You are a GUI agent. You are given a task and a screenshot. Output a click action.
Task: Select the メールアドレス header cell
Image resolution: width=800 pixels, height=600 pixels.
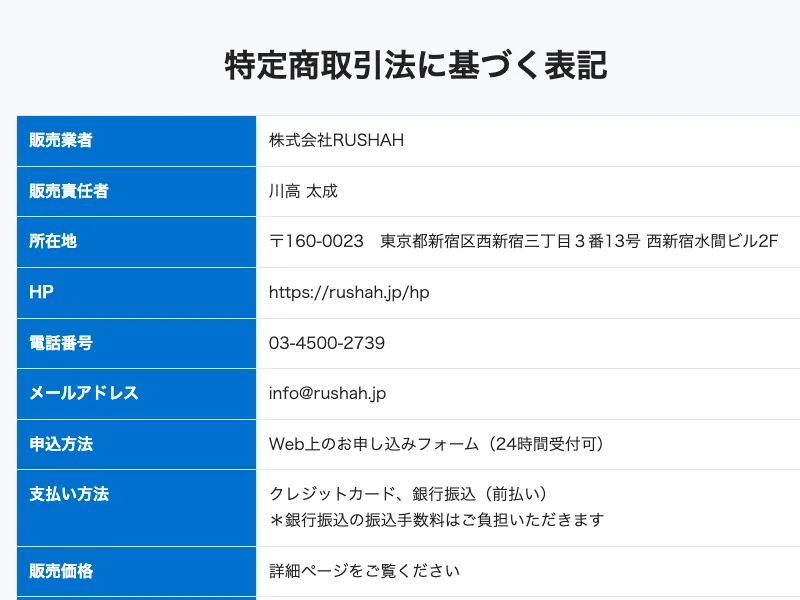(136, 394)
